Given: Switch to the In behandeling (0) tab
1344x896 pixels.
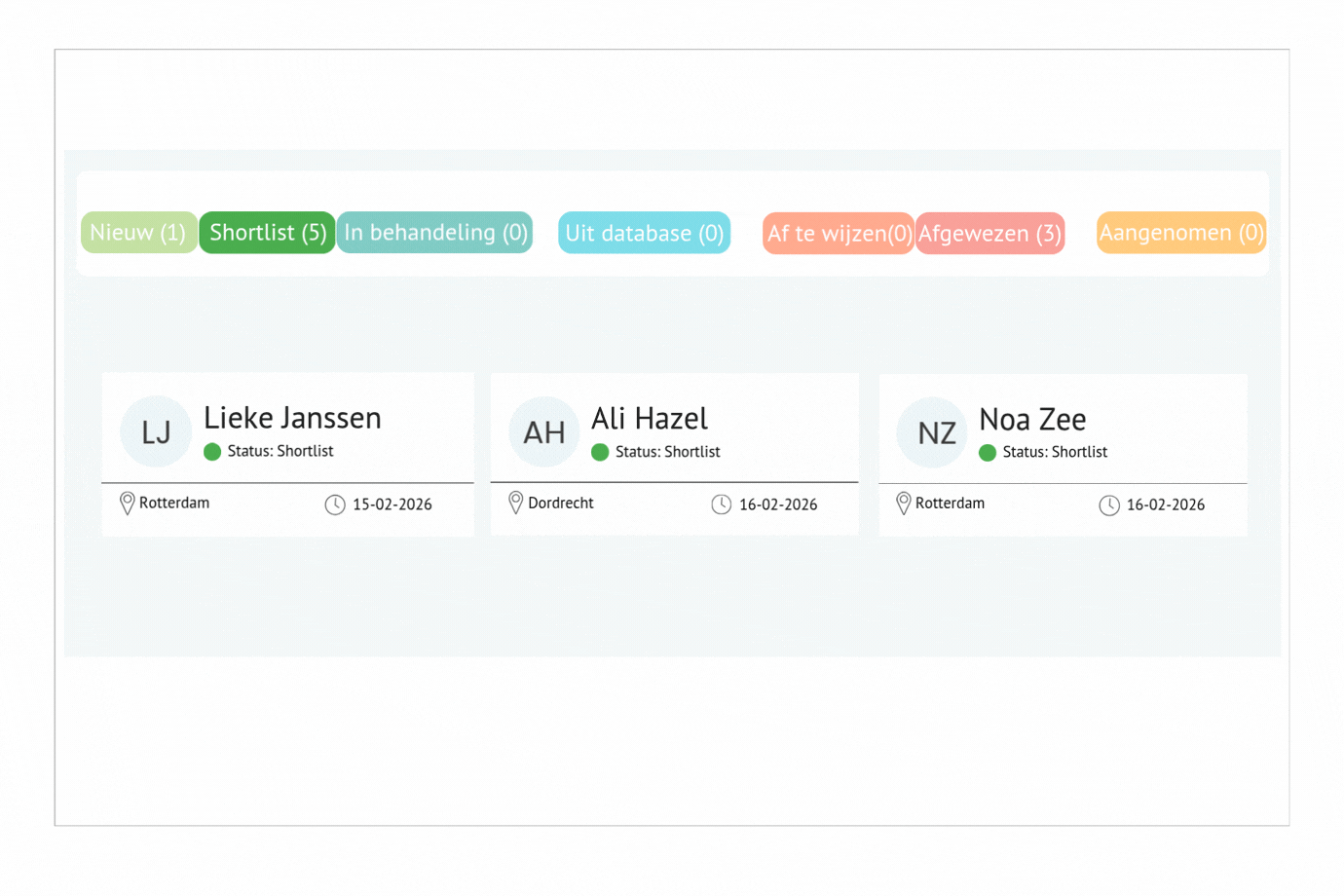Looking at the screenshot, I should (435, 233).
